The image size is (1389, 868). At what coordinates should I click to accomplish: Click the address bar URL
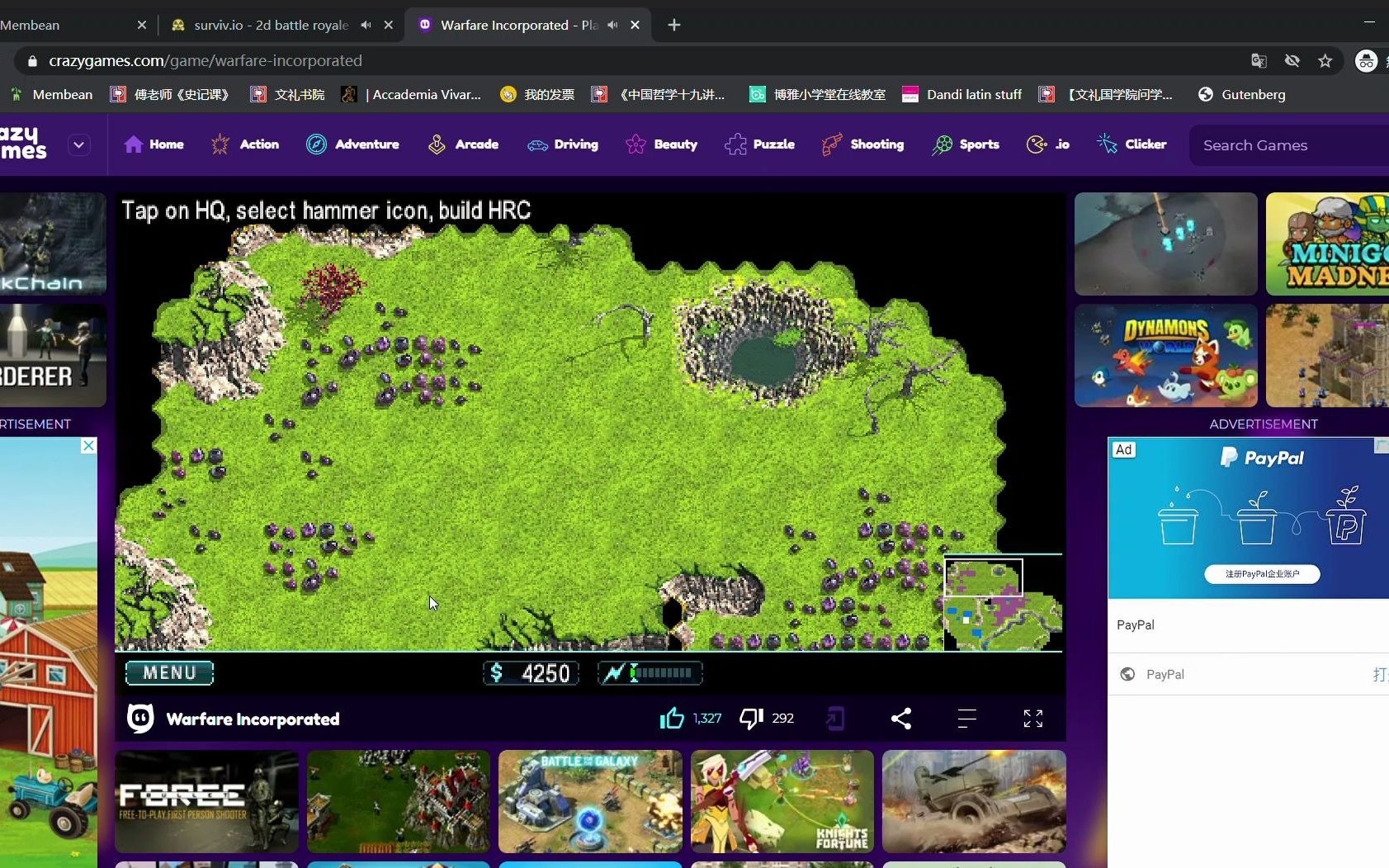(x=206, y=60)
